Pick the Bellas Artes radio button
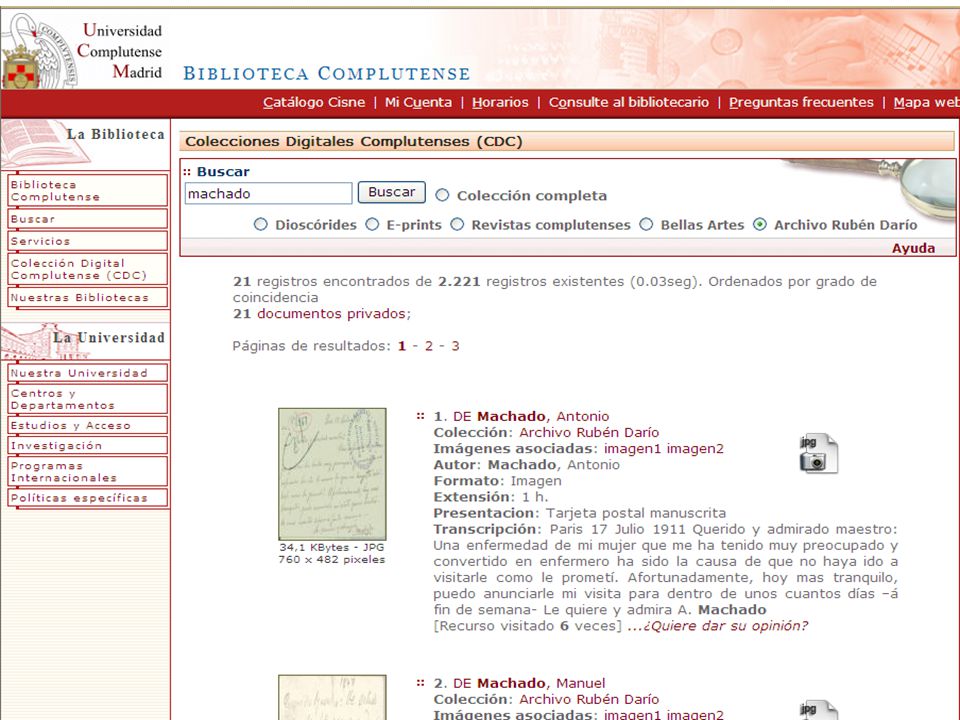Screen dimensions: 960x720 tap(647, 225)
